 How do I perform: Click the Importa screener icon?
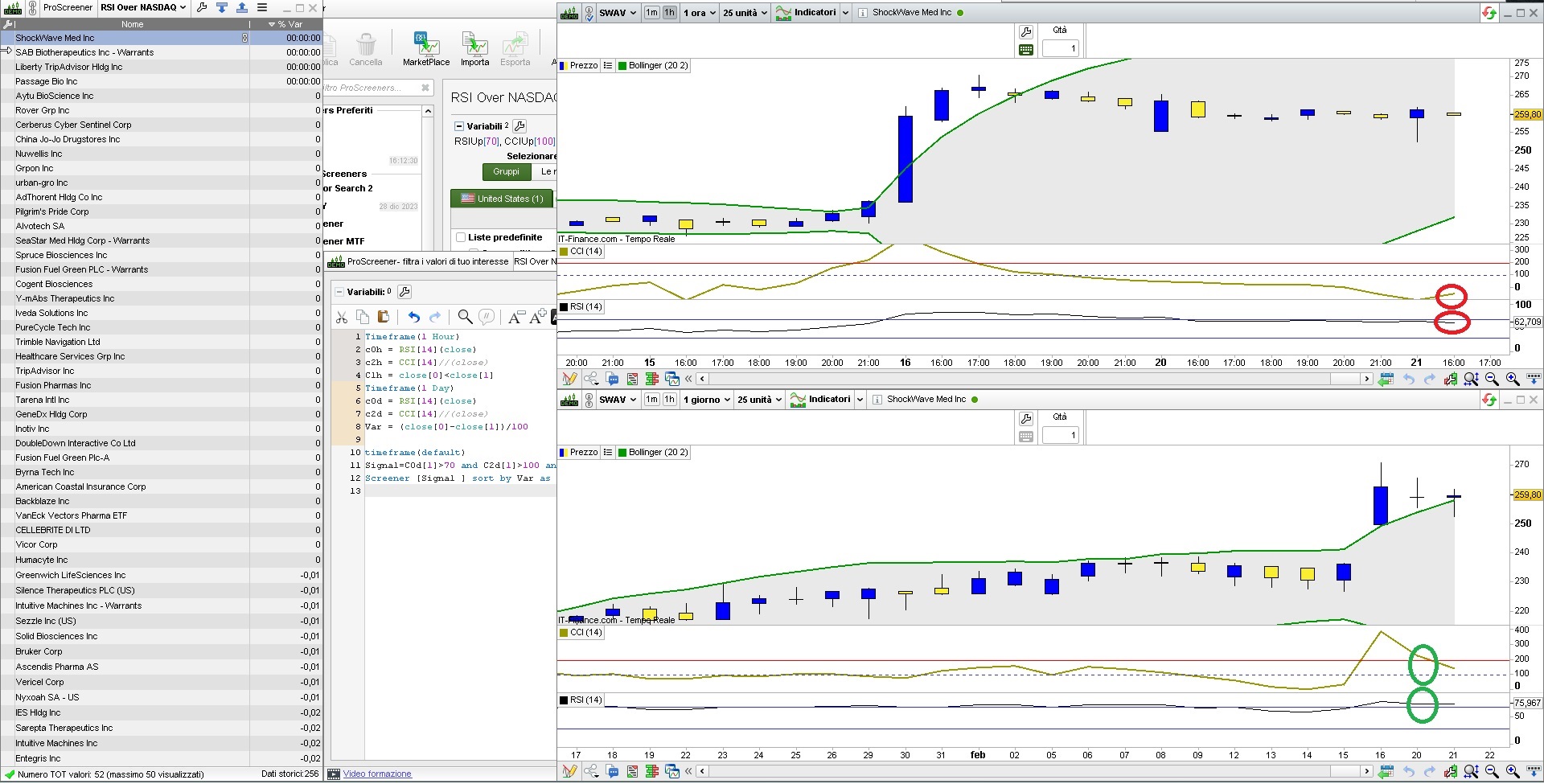coord(474,45)
